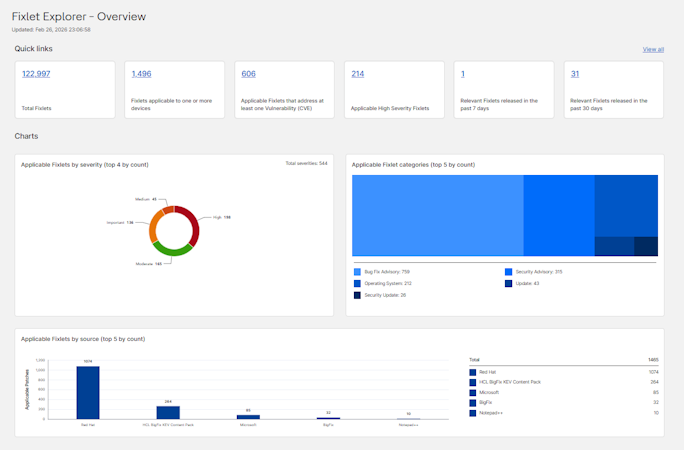Screen dimensions: 684x450
Task: Click the 'Important: 136' donut label
Action: click(x=120, y=222)
